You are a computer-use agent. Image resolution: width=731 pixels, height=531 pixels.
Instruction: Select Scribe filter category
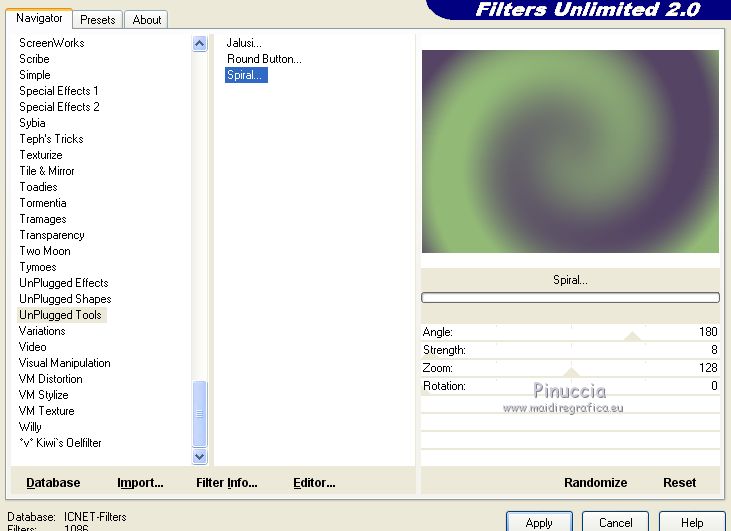coord(34,59)
